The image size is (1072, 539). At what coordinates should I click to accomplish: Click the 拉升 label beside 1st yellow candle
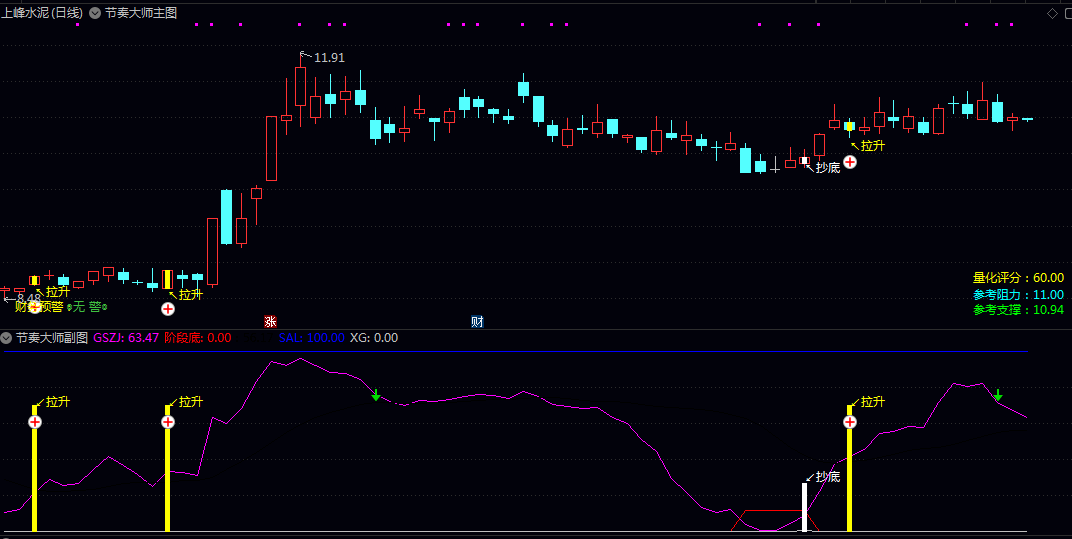point(58,292)
